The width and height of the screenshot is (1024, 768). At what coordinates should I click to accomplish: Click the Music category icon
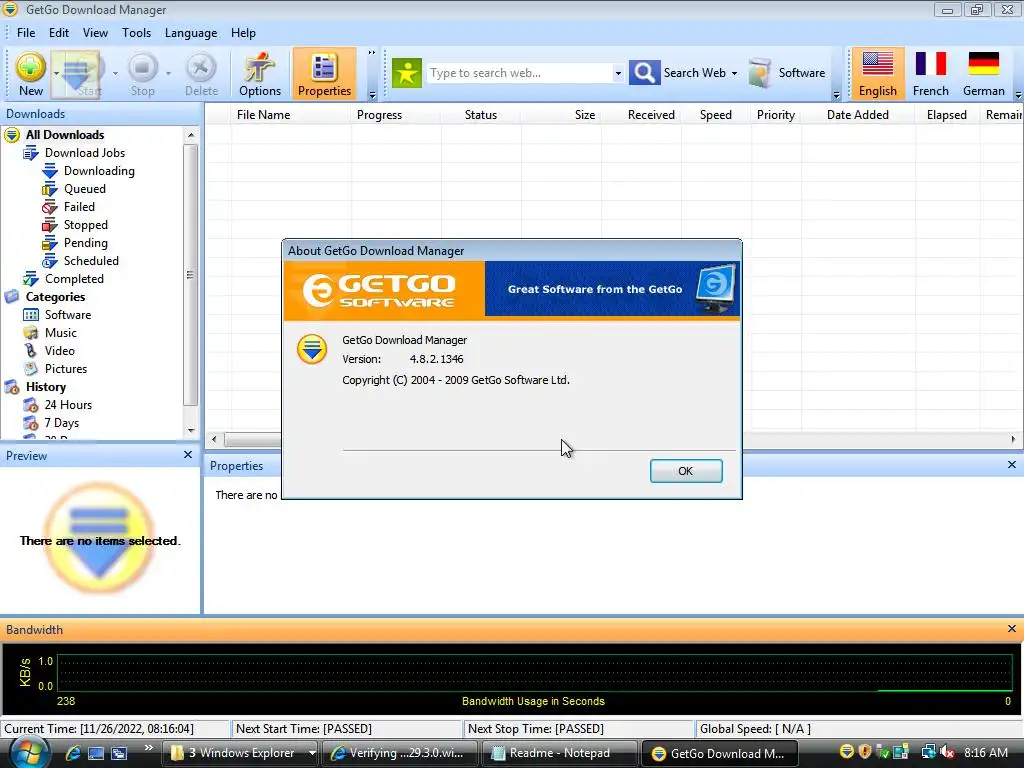31,333
